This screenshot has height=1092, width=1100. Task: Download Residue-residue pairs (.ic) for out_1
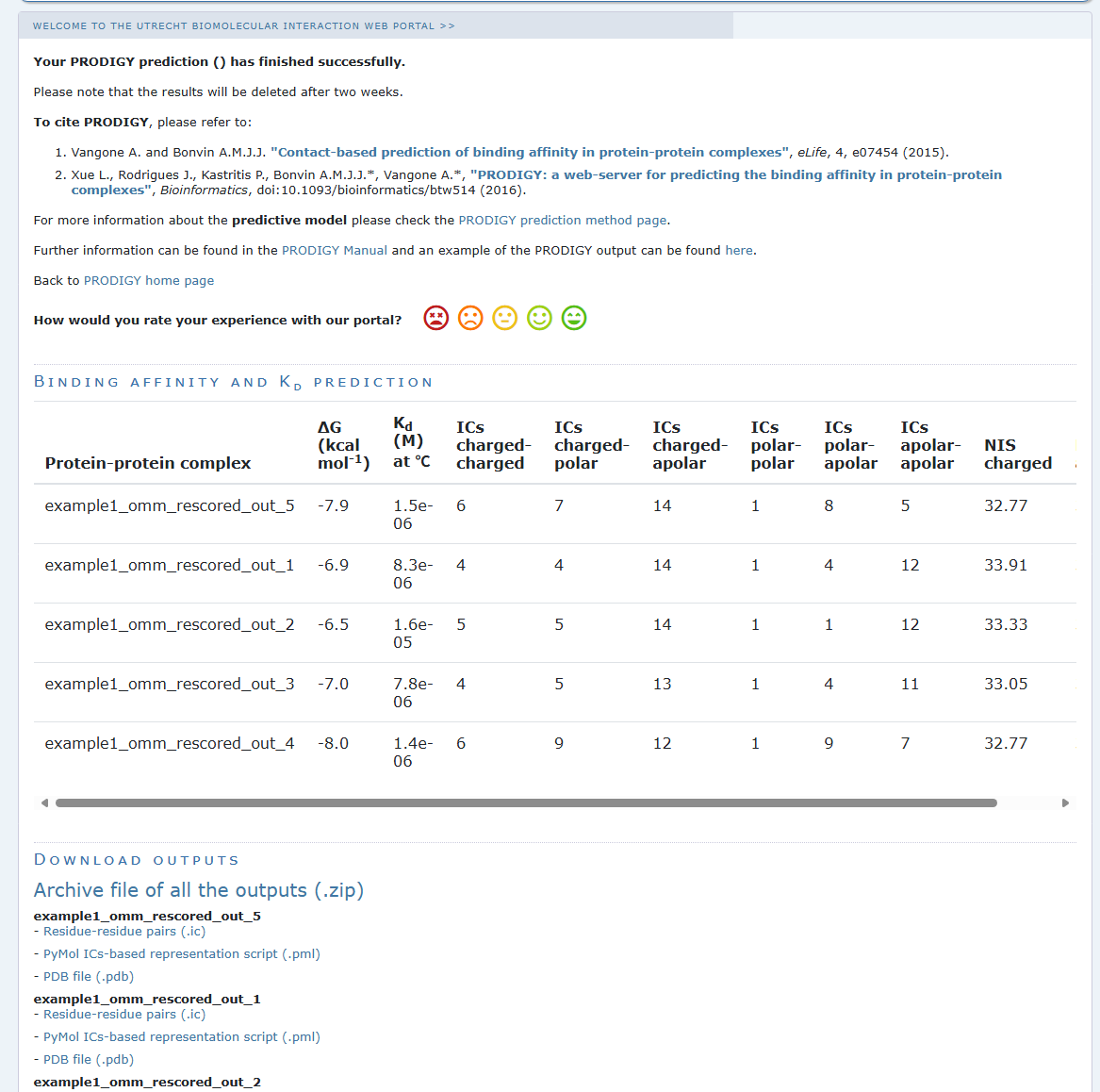pos(124,1014)
